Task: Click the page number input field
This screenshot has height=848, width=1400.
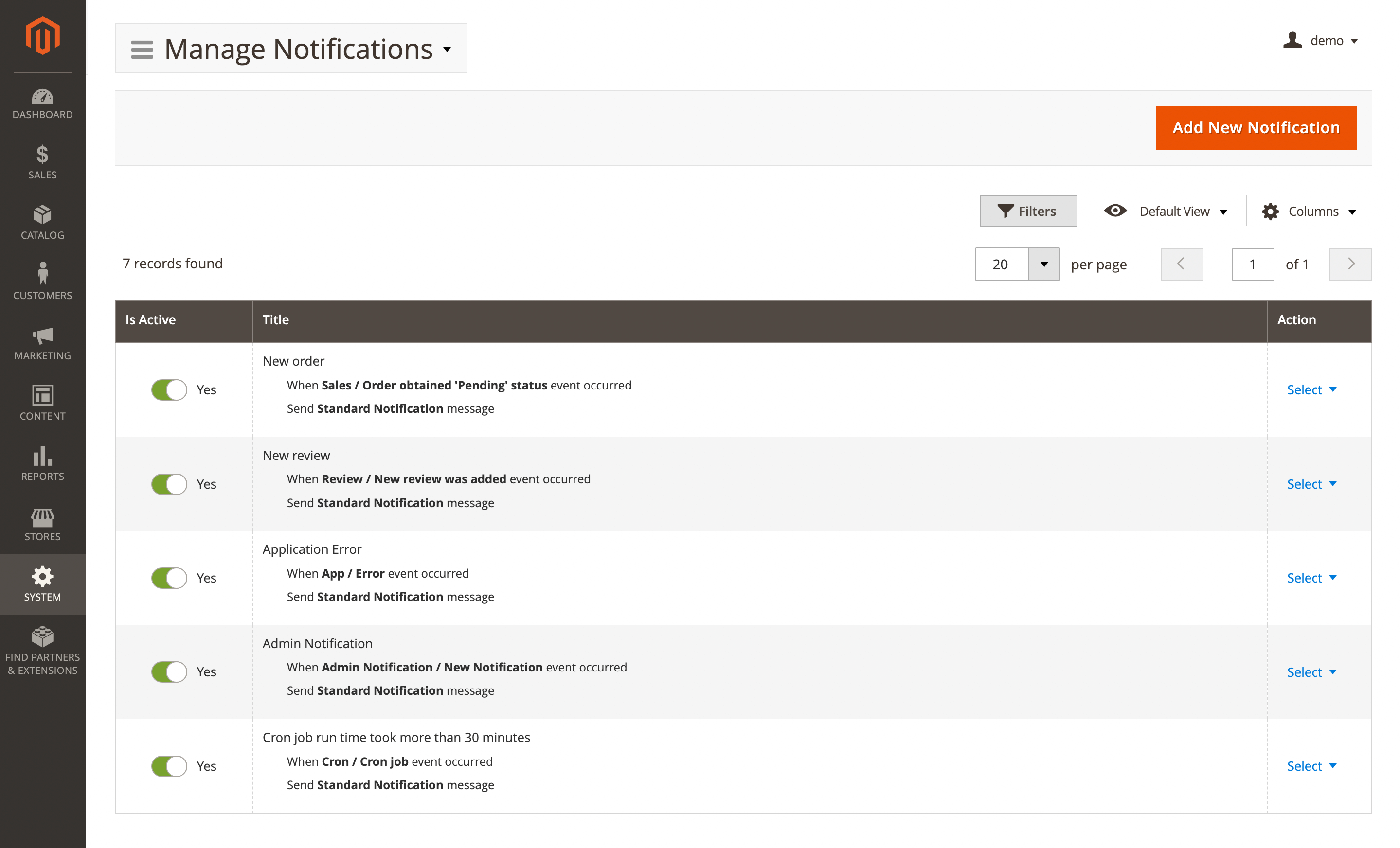Action: [1253, 264]
